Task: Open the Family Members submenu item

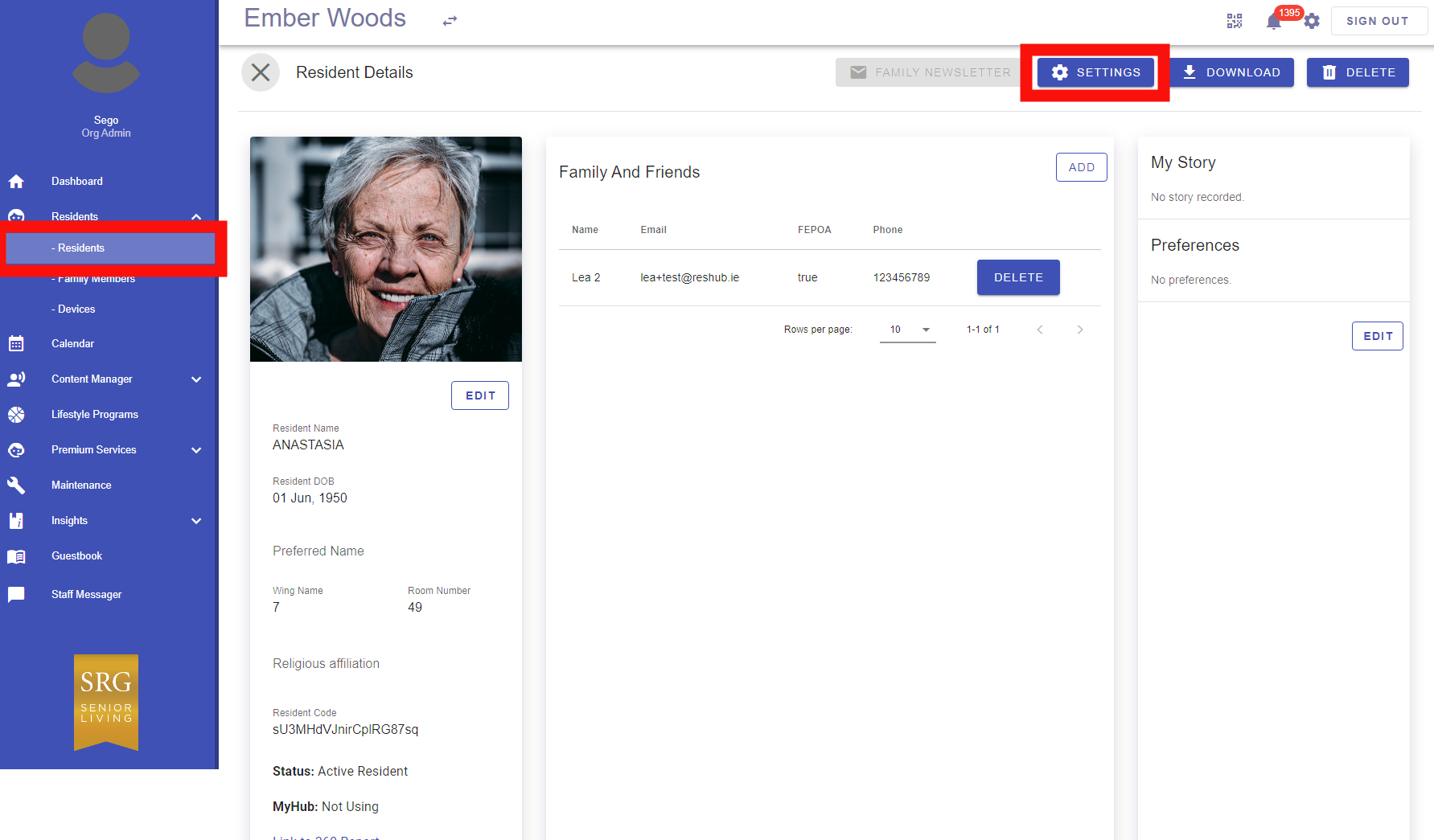Action: point(93,279)
